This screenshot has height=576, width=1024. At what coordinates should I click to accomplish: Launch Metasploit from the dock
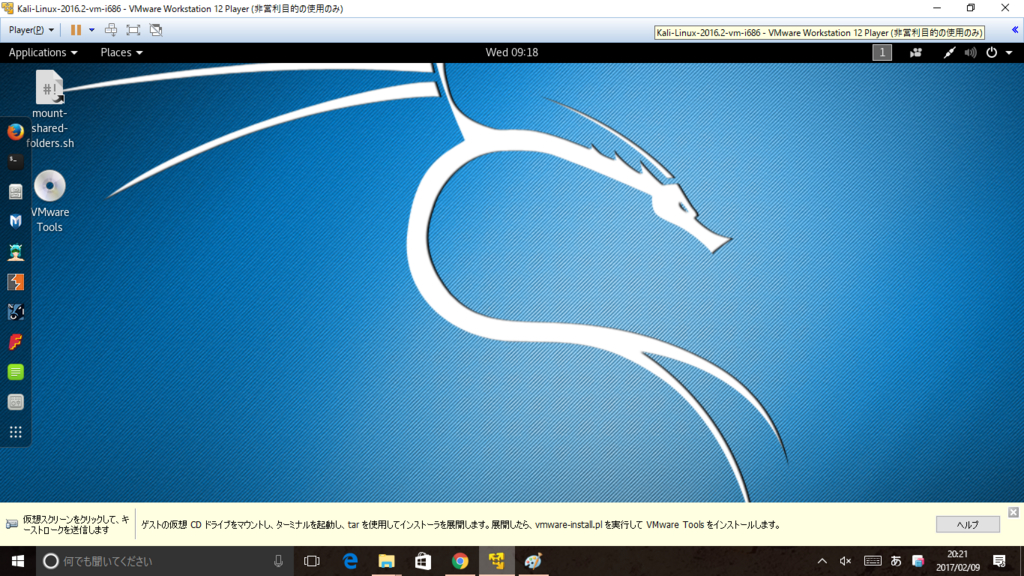point(16,221)
